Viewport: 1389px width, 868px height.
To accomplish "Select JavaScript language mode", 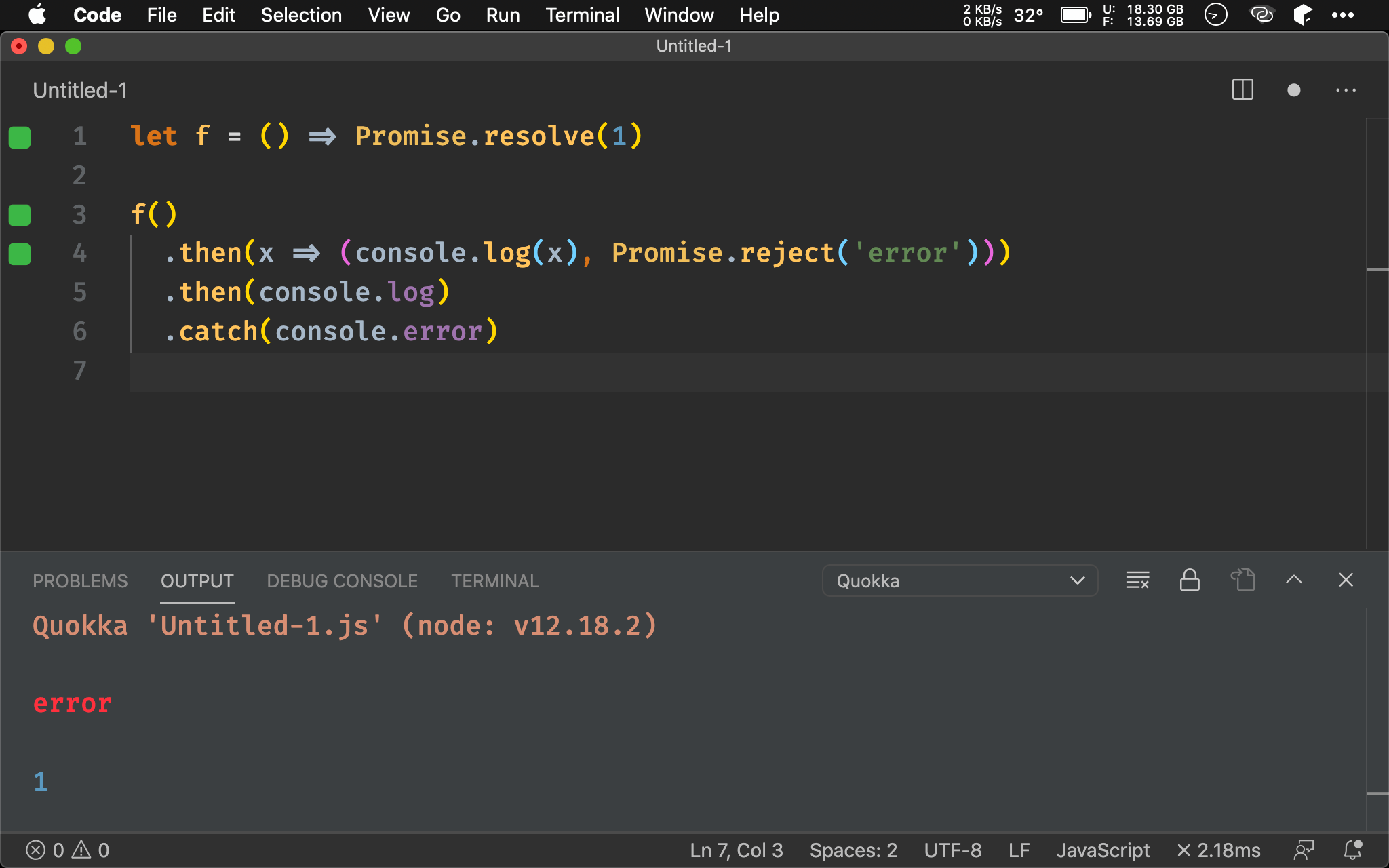I will click(1103, 850).
